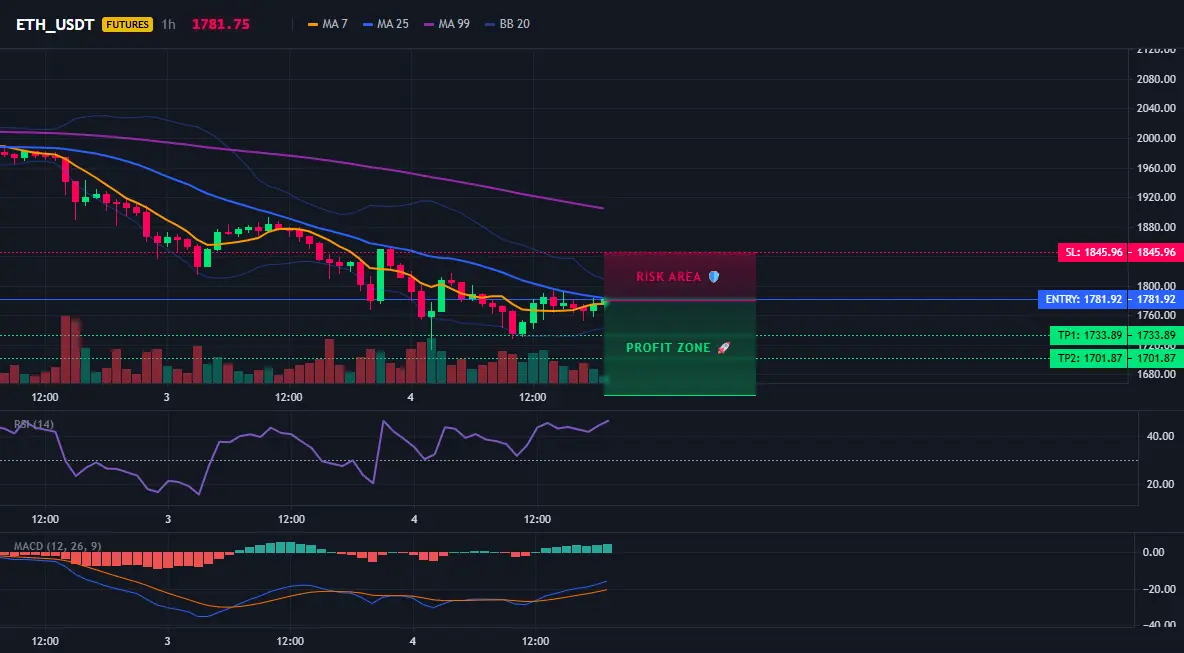
Task: Toggle the MA 25 indicator legend
Action: [x=386, y=24]
